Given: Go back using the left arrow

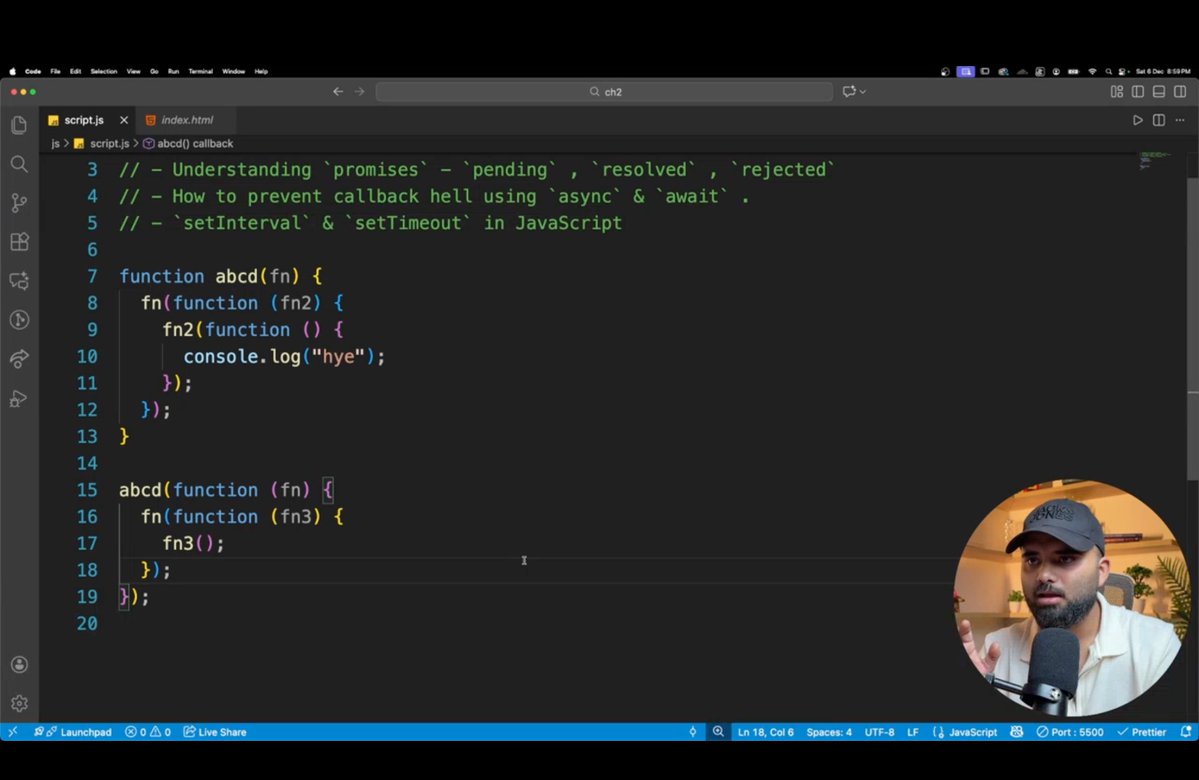Looking at the screenshot, I should 337,92.
